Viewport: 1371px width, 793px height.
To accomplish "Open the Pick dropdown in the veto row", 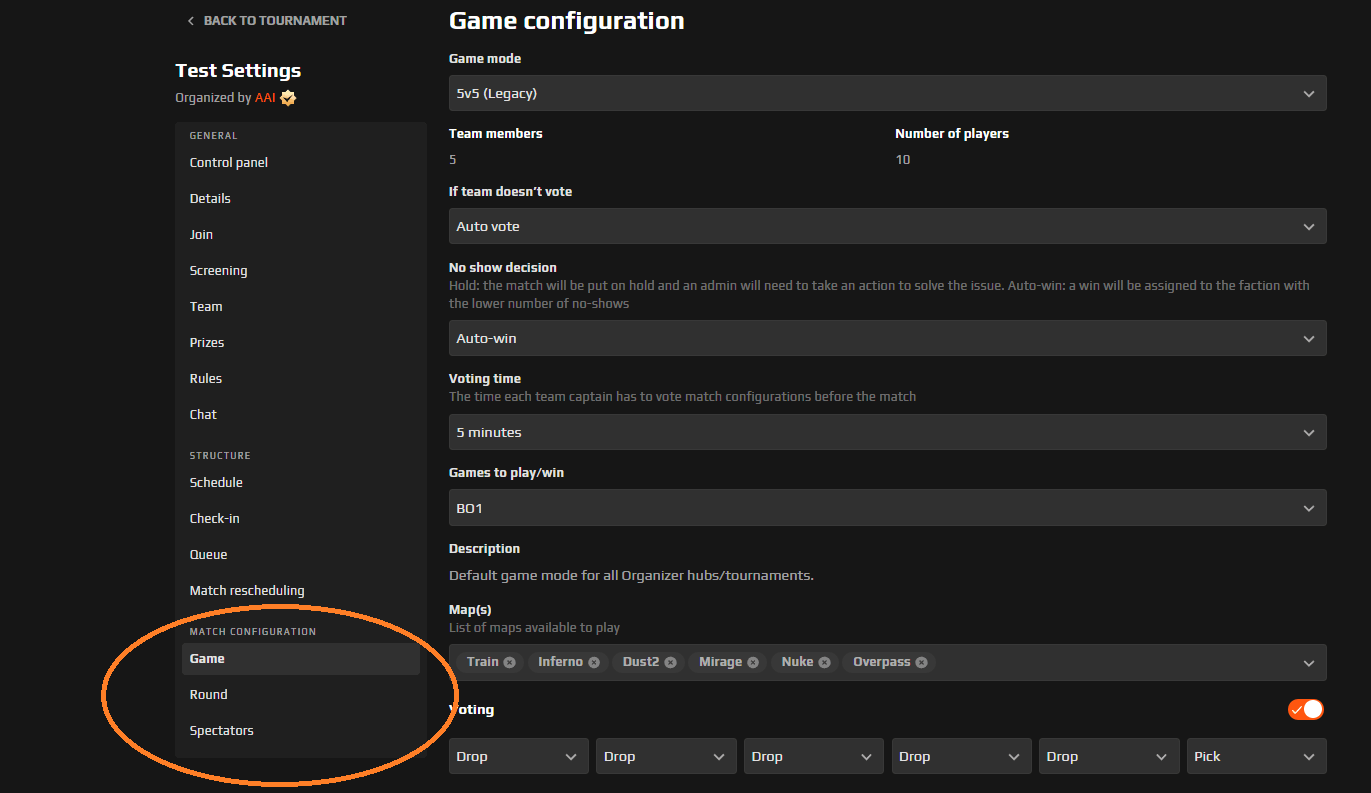I will click(1256, 756).
